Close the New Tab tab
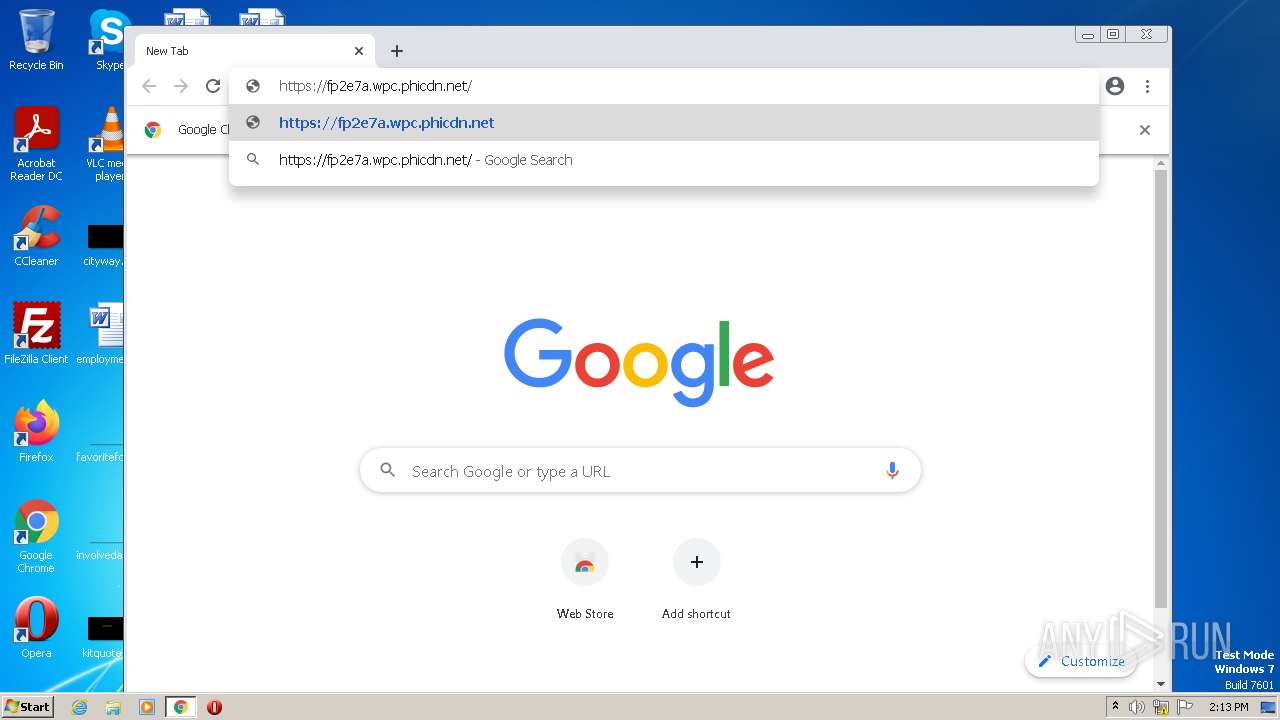Screen dimensions: 1280x720 click(359, 51)
